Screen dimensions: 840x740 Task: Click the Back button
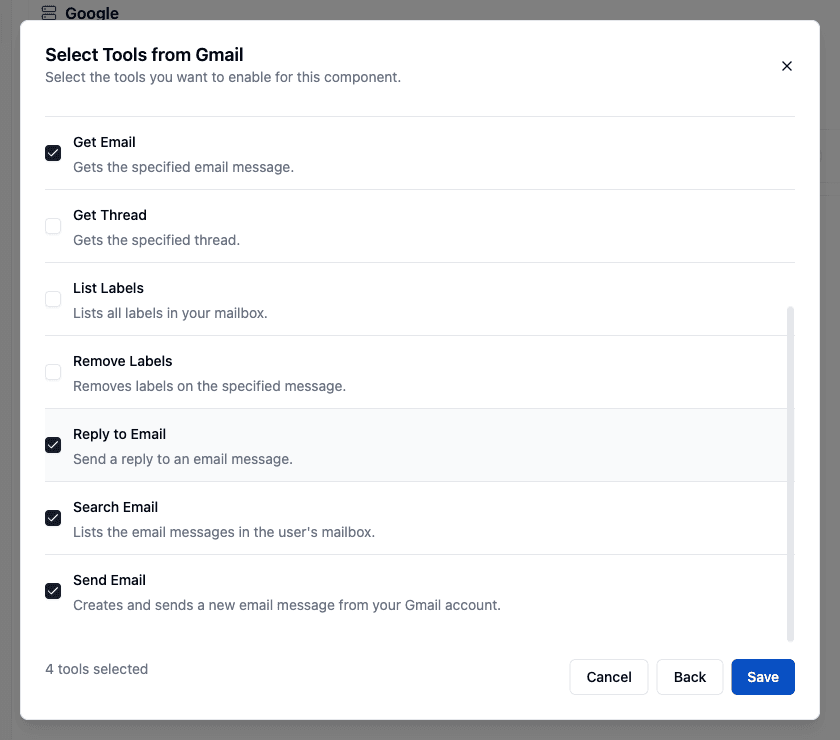pyautogui.click(x=689, y=677)
